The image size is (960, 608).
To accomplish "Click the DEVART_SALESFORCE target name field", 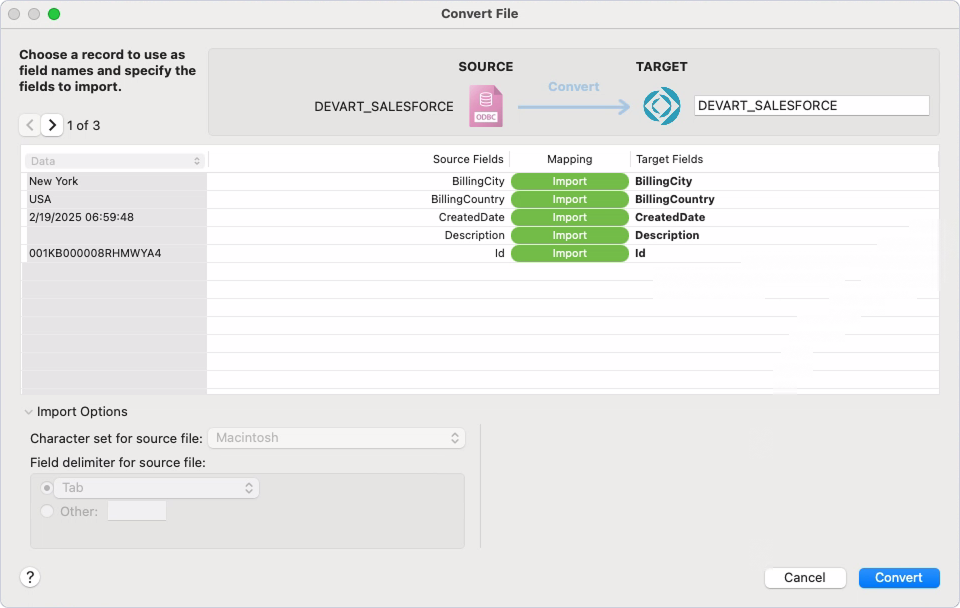I will tap(812, 105).
